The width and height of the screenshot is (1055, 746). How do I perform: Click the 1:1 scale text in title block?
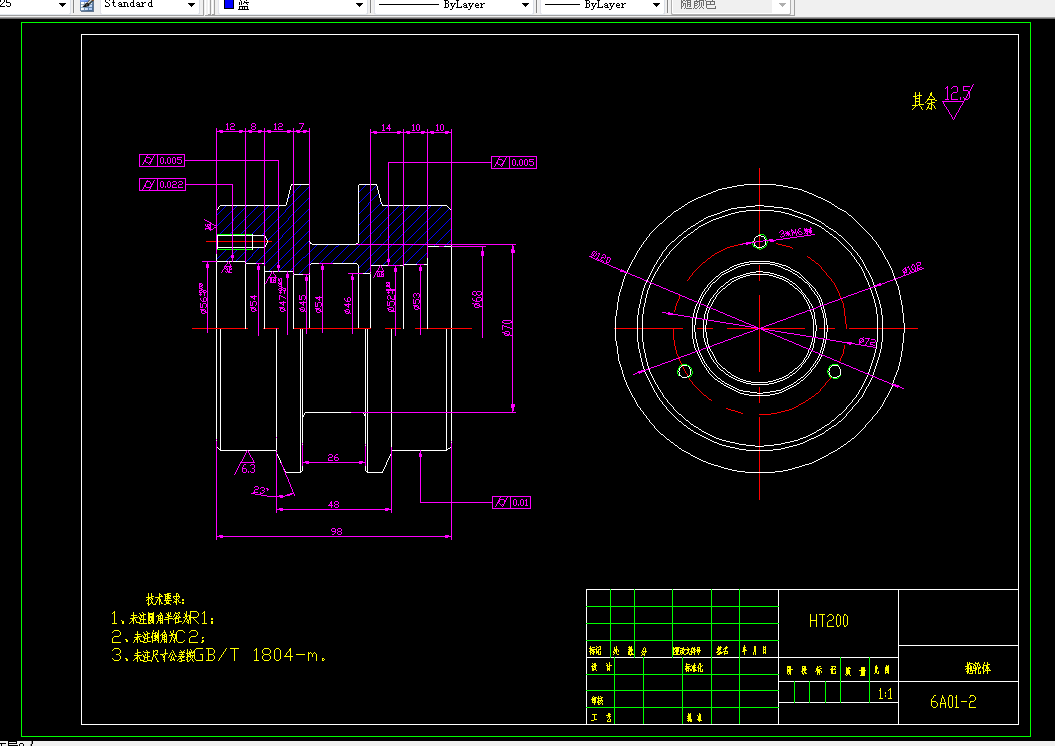(x=885, y=694)
